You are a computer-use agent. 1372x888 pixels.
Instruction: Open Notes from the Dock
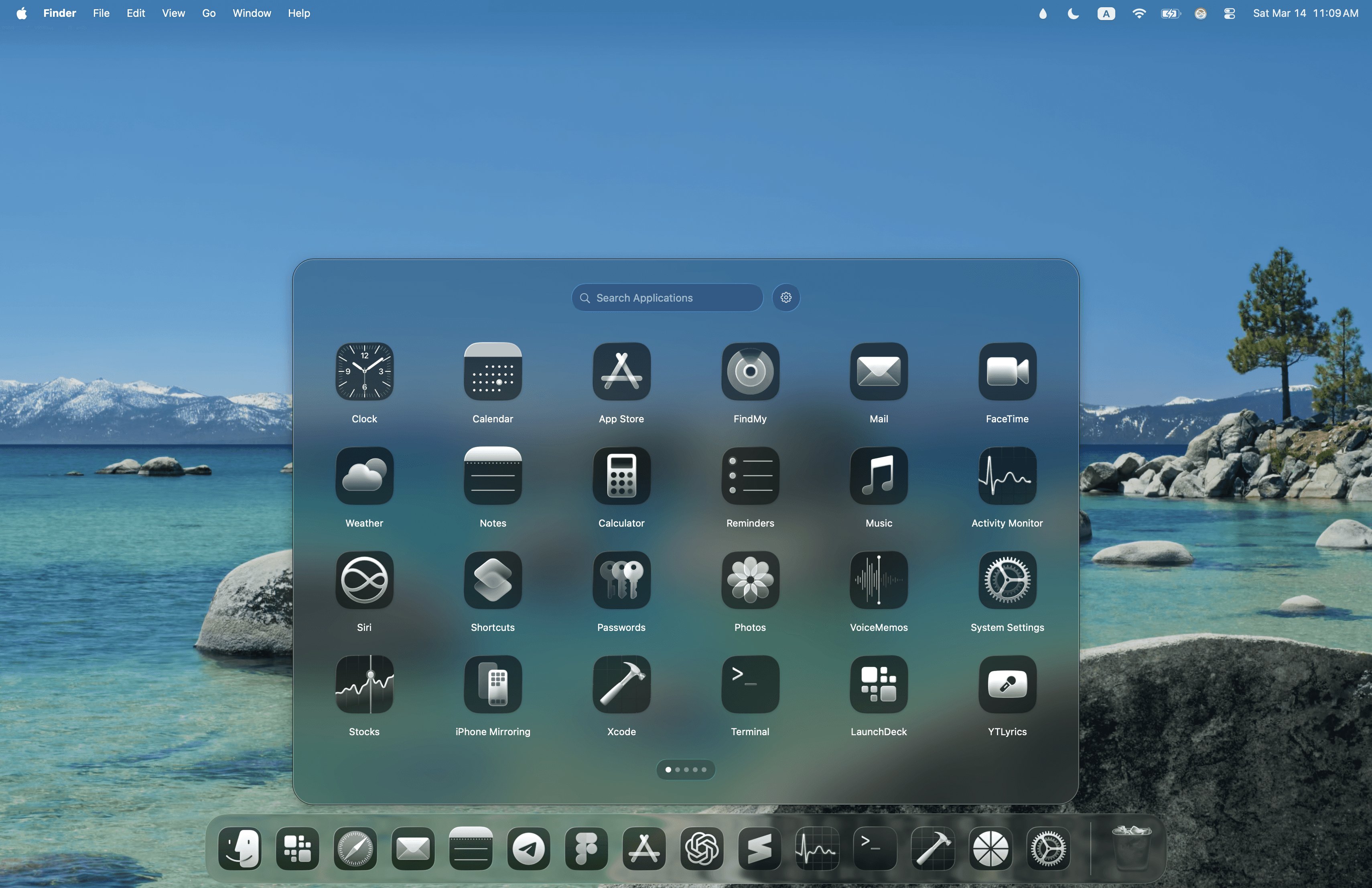tap(471, 848)
